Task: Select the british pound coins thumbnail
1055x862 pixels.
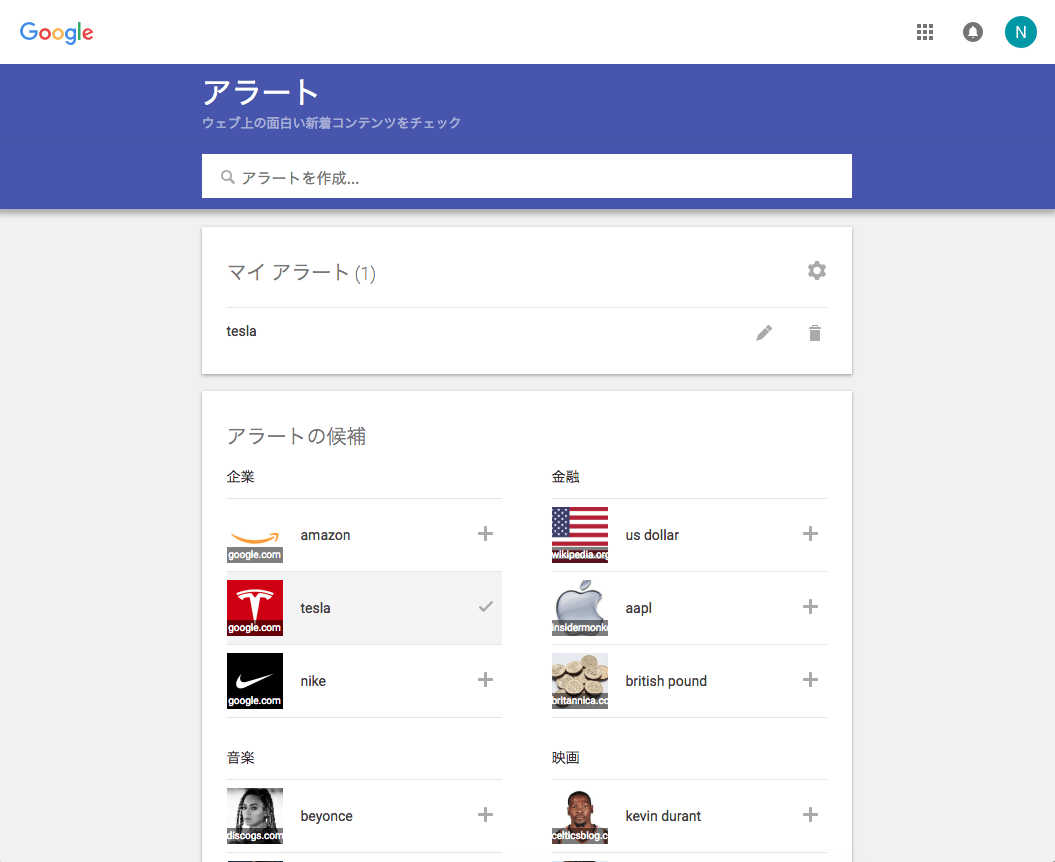Action: (579, 681)
